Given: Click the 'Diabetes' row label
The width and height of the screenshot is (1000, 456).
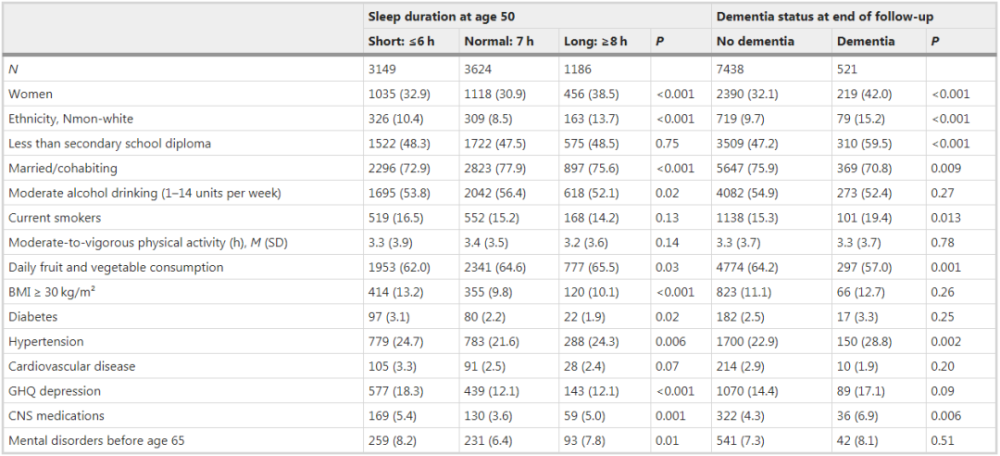Looking at the screenshot, I should tap(31, 317).
